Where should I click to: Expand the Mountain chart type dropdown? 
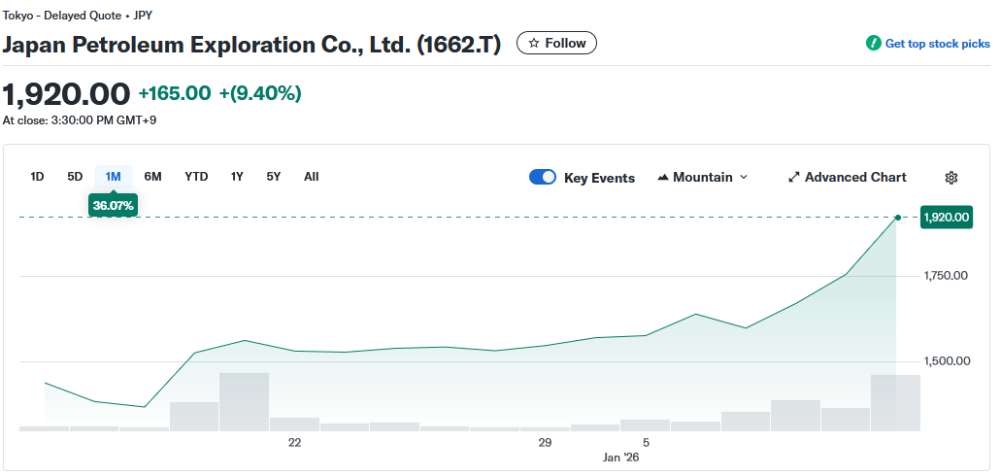[743, 178]
